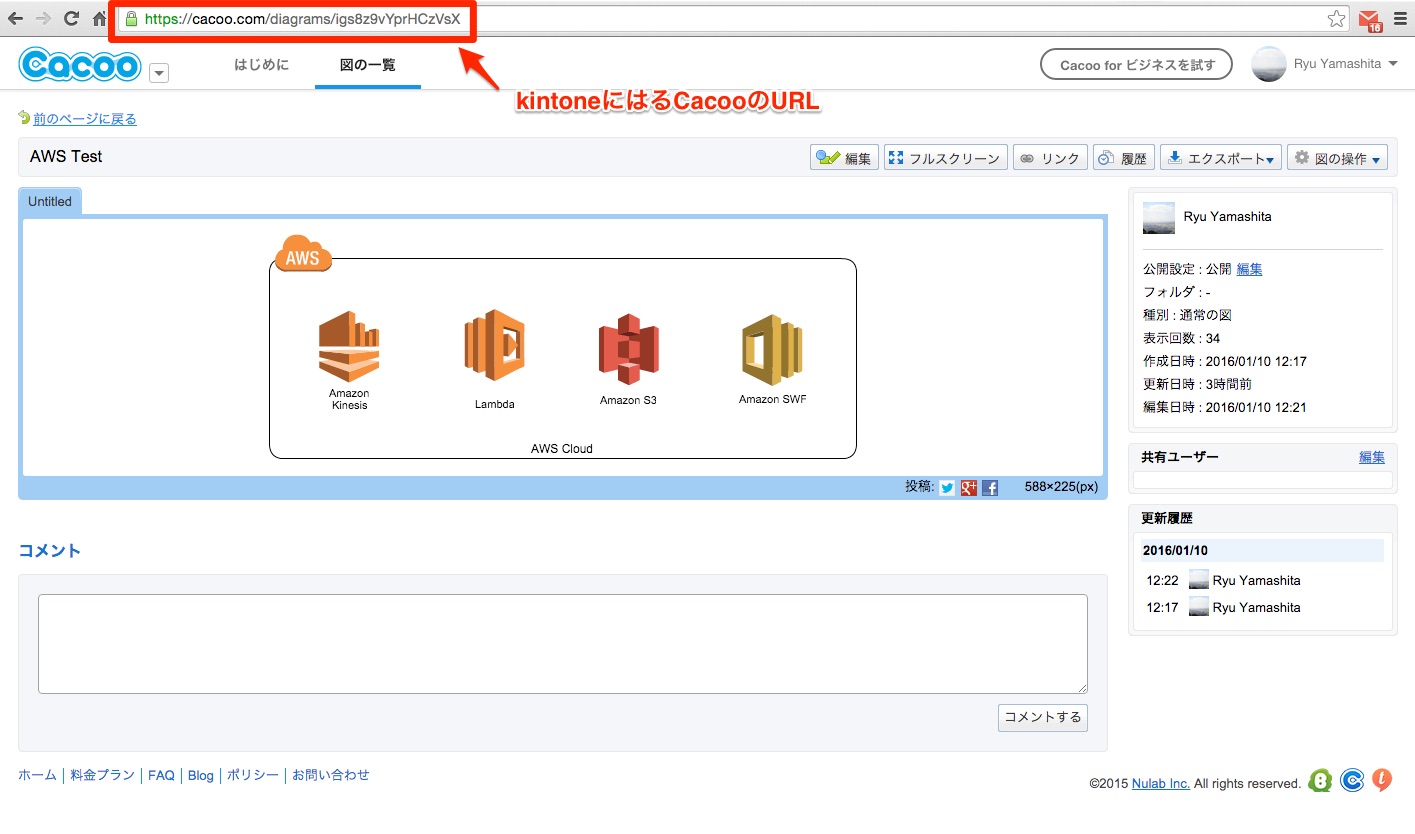Click the browser home icon
Screen dimensions: 1415x834
[99, 18]
